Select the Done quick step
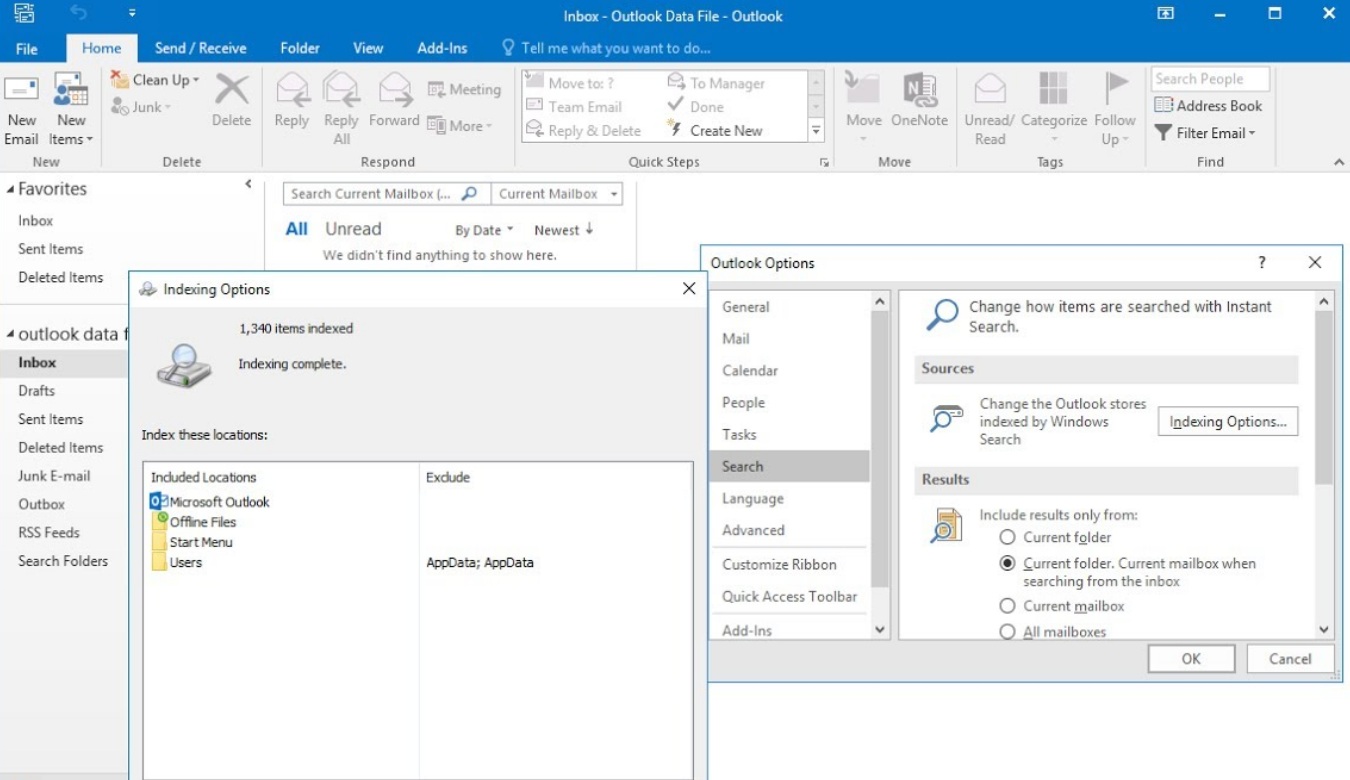Image resolution: width=1350 pixels, height=780 pixels. tap(696, 107)
